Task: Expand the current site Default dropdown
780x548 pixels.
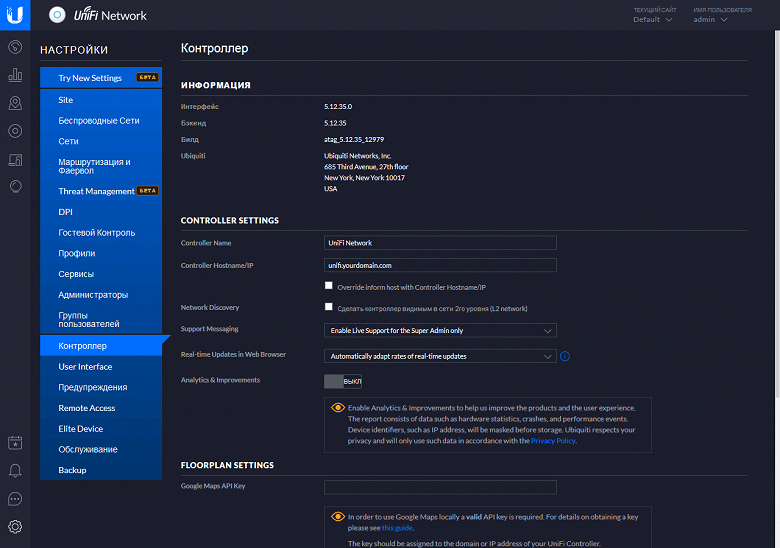Action: 653,19
